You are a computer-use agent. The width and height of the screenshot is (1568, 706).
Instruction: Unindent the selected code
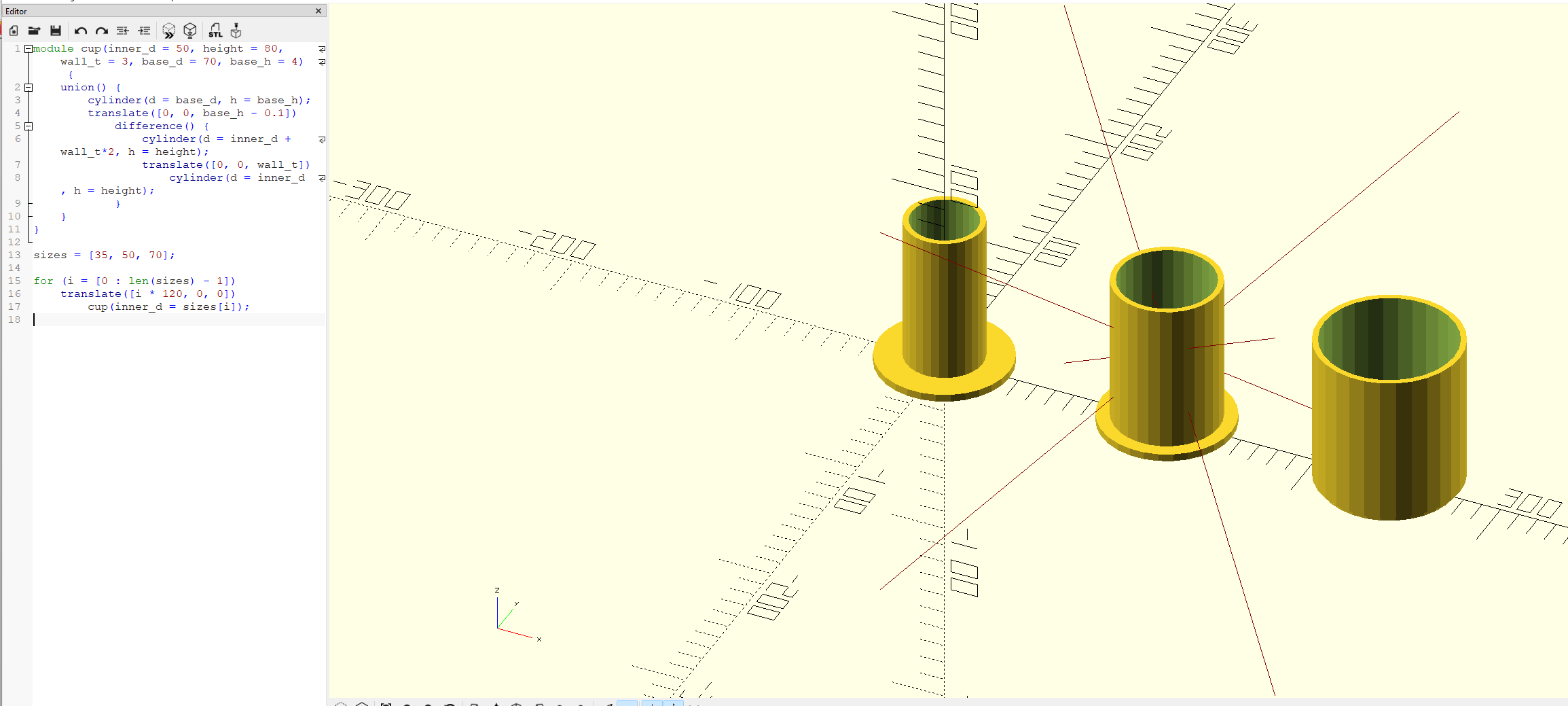click(123, 31)
